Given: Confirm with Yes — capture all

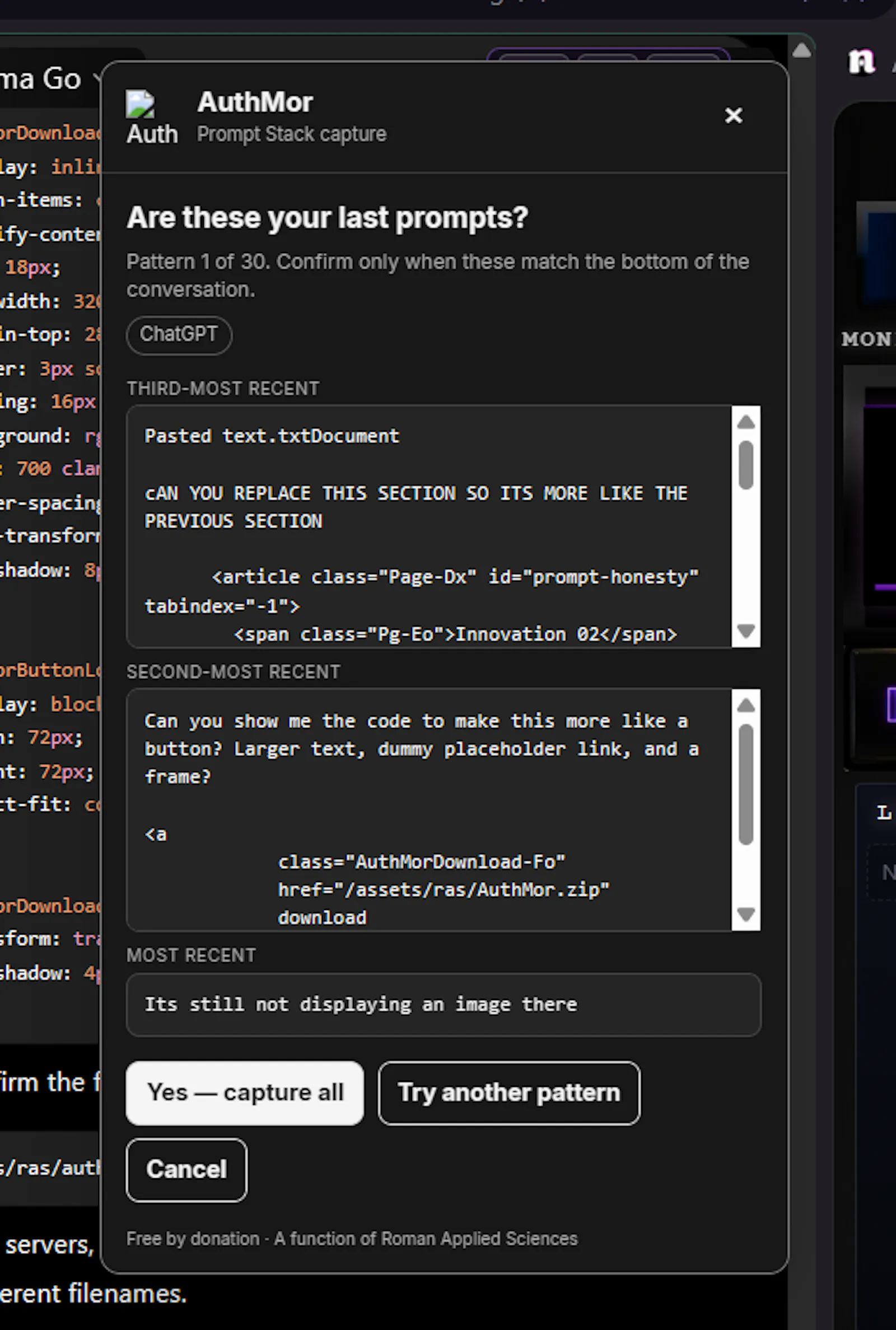Looking at the screenshot, I should (x=245, y=1093).
